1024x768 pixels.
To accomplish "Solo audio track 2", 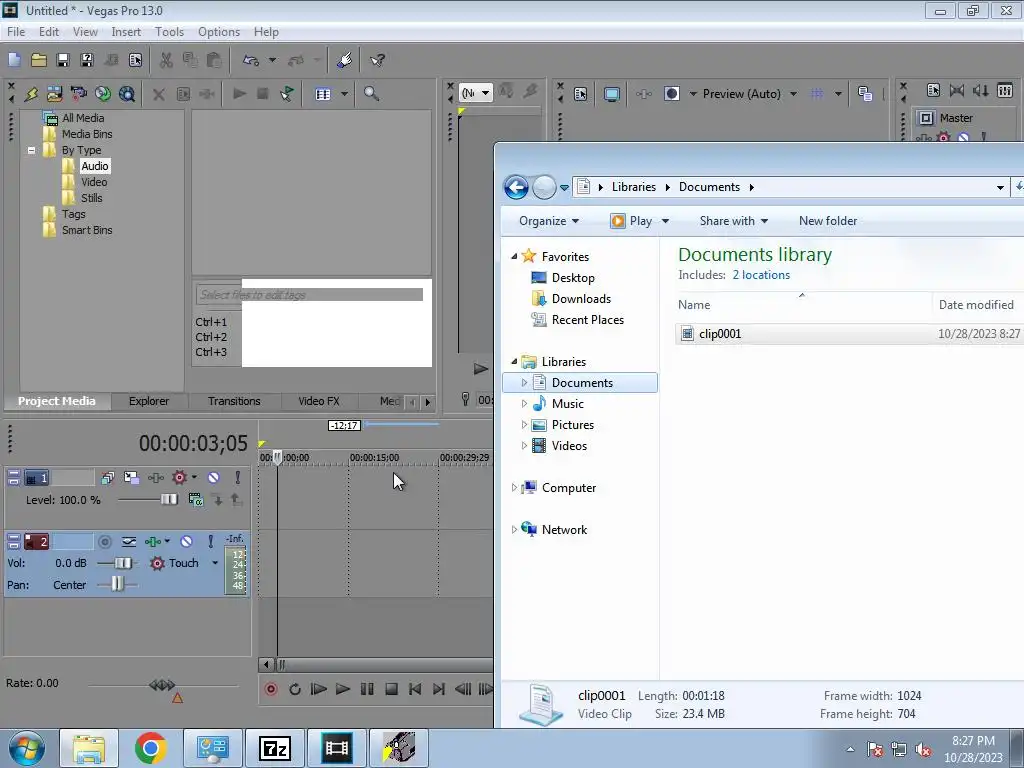I will point(210,541).
